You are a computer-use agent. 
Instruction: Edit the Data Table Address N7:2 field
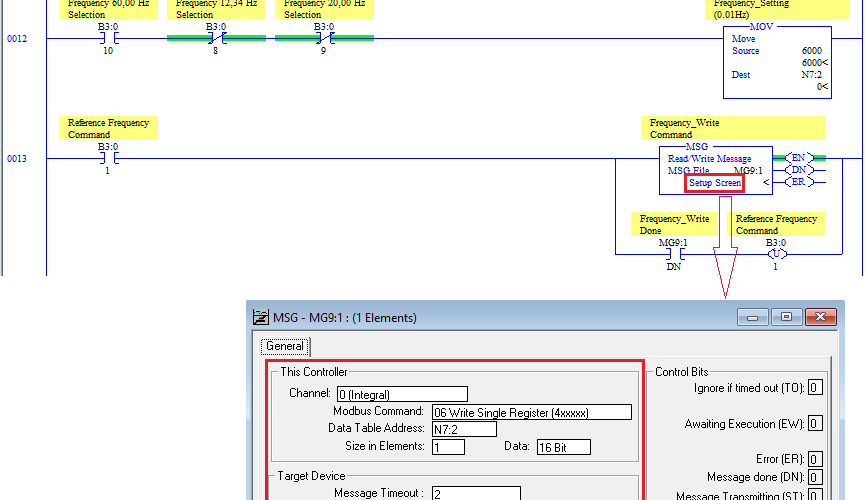464,429
